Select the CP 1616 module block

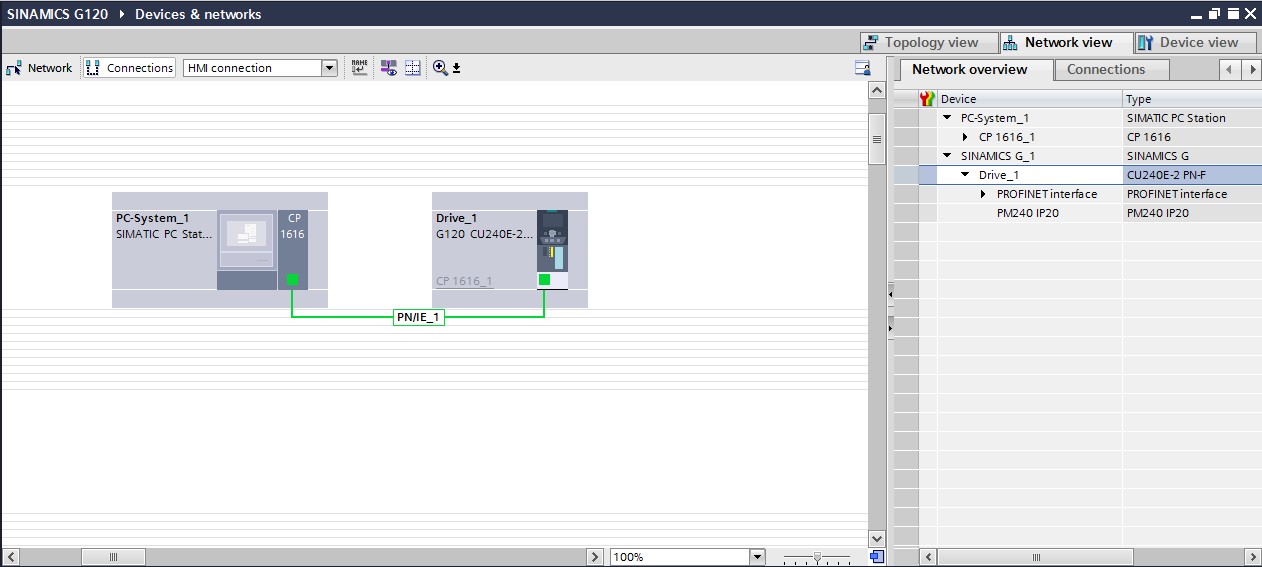click(x=294, y=250)
